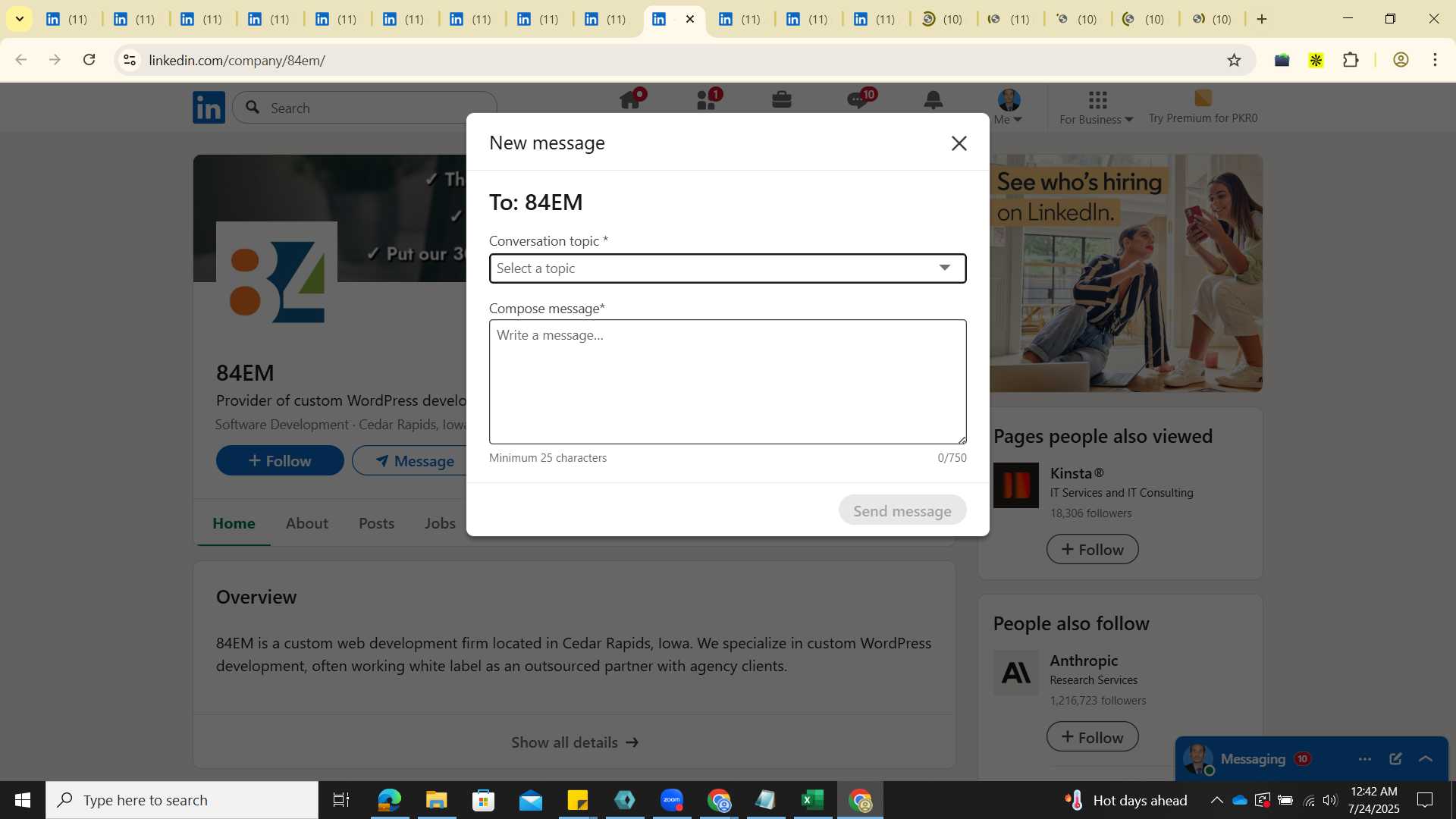Open the Windows notification center icon
Viewport: 1456px width, 819px height.
1425,800
